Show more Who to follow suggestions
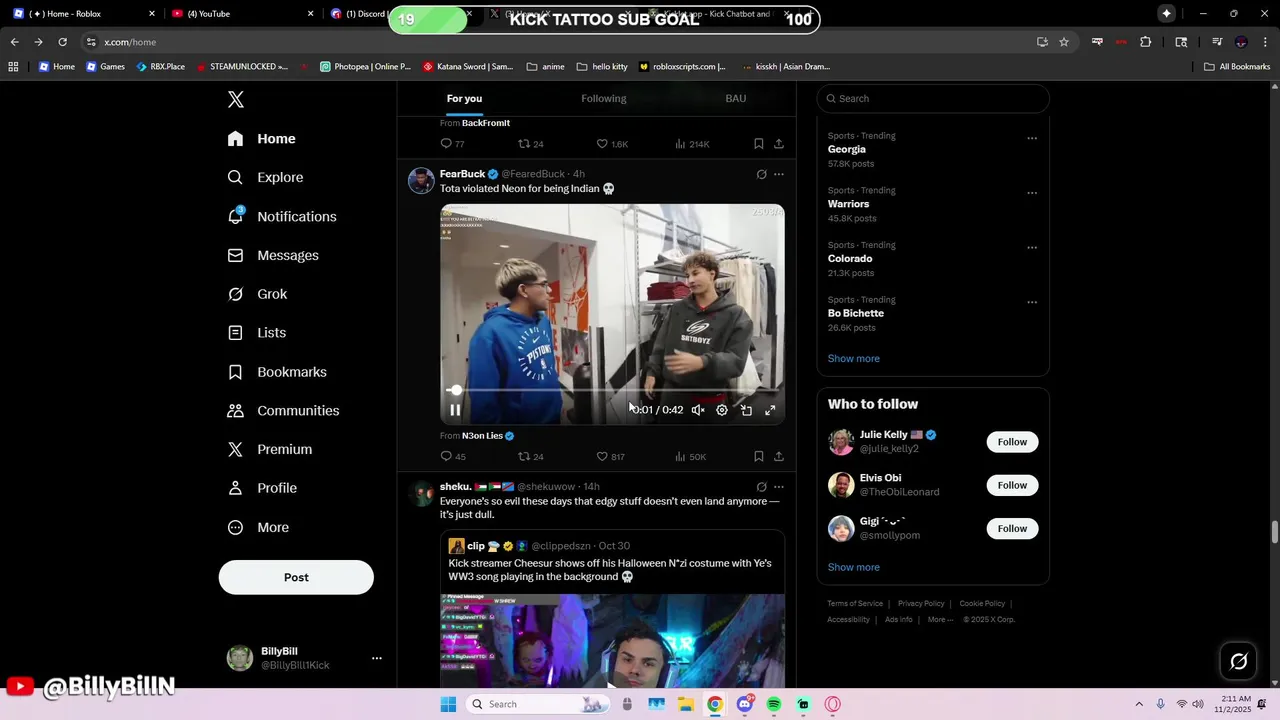The image size is (1280, 720). coord(854,567)
